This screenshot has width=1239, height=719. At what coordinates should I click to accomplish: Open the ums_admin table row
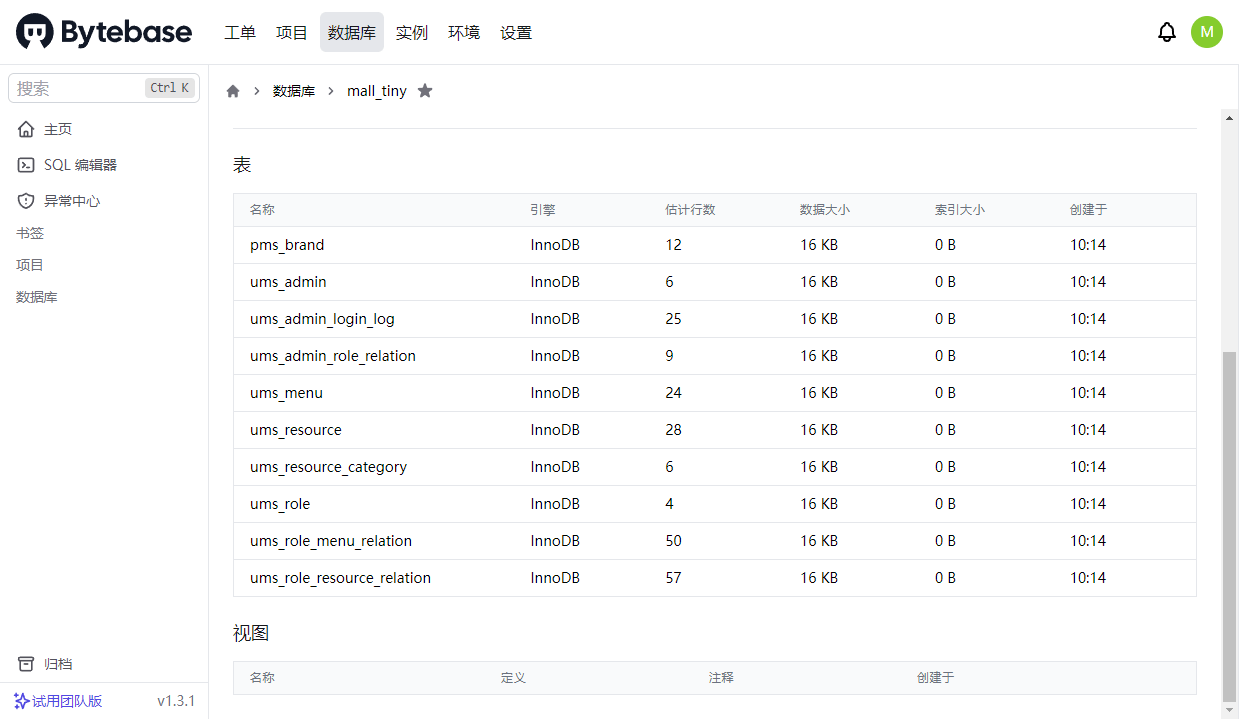tap(288, 282)
